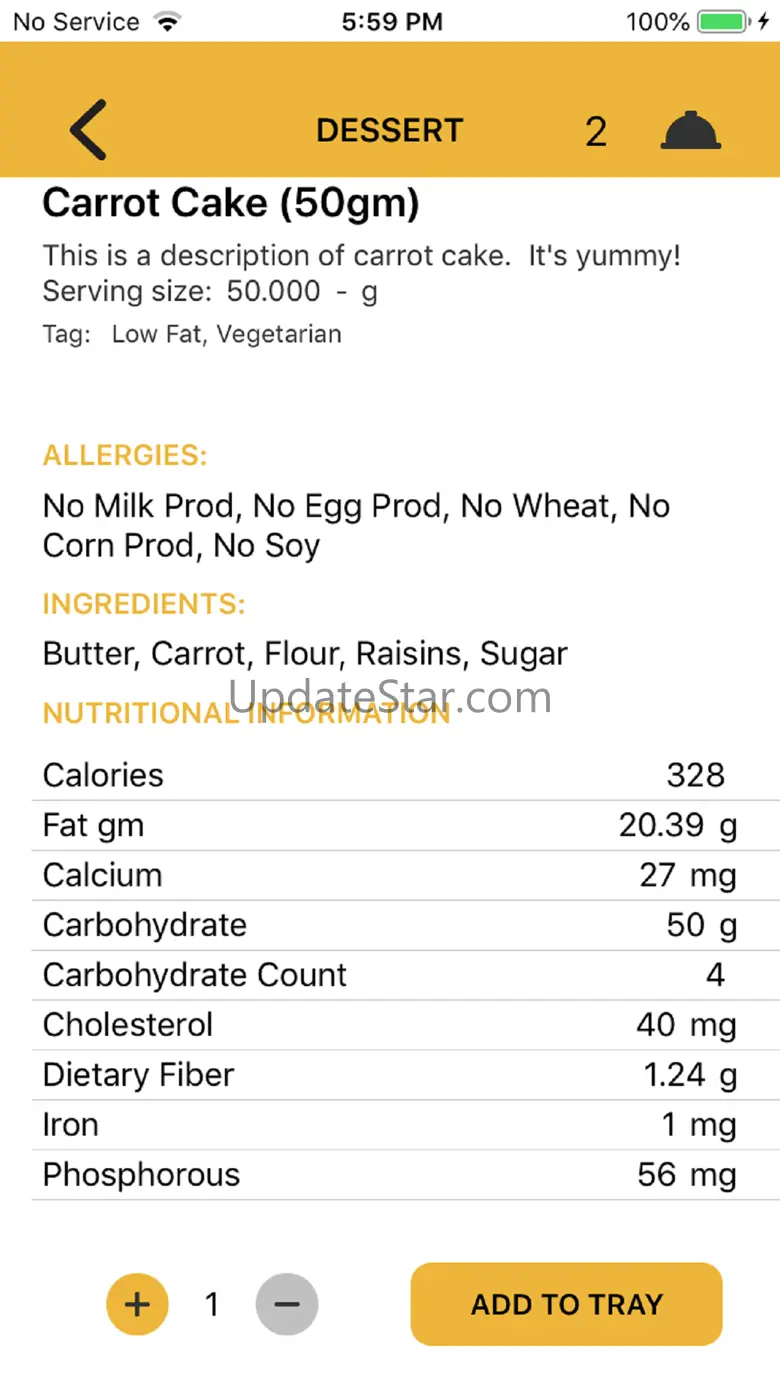Increase quantity with the plus button
The width and height of the screenshot is (780, 1387).
point(137,1304)
